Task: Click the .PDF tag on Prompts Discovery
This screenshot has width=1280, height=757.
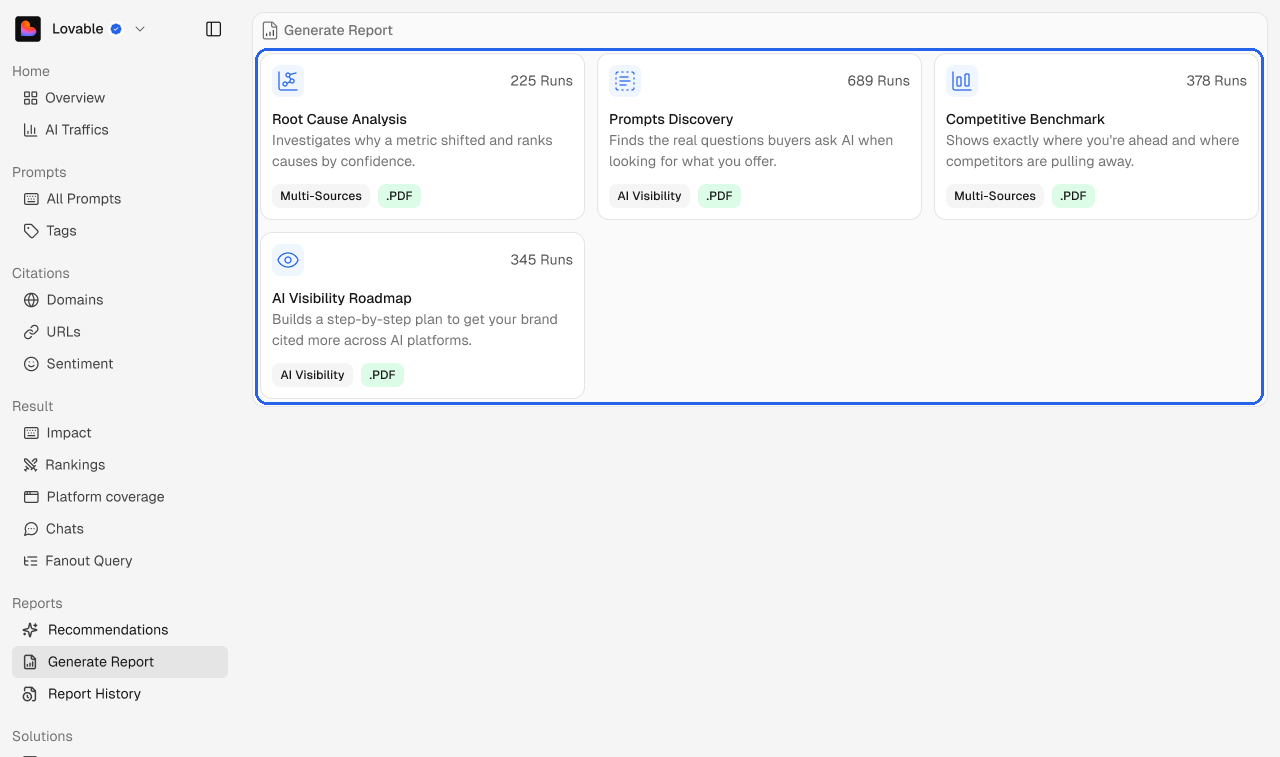Action: (719, 196)
